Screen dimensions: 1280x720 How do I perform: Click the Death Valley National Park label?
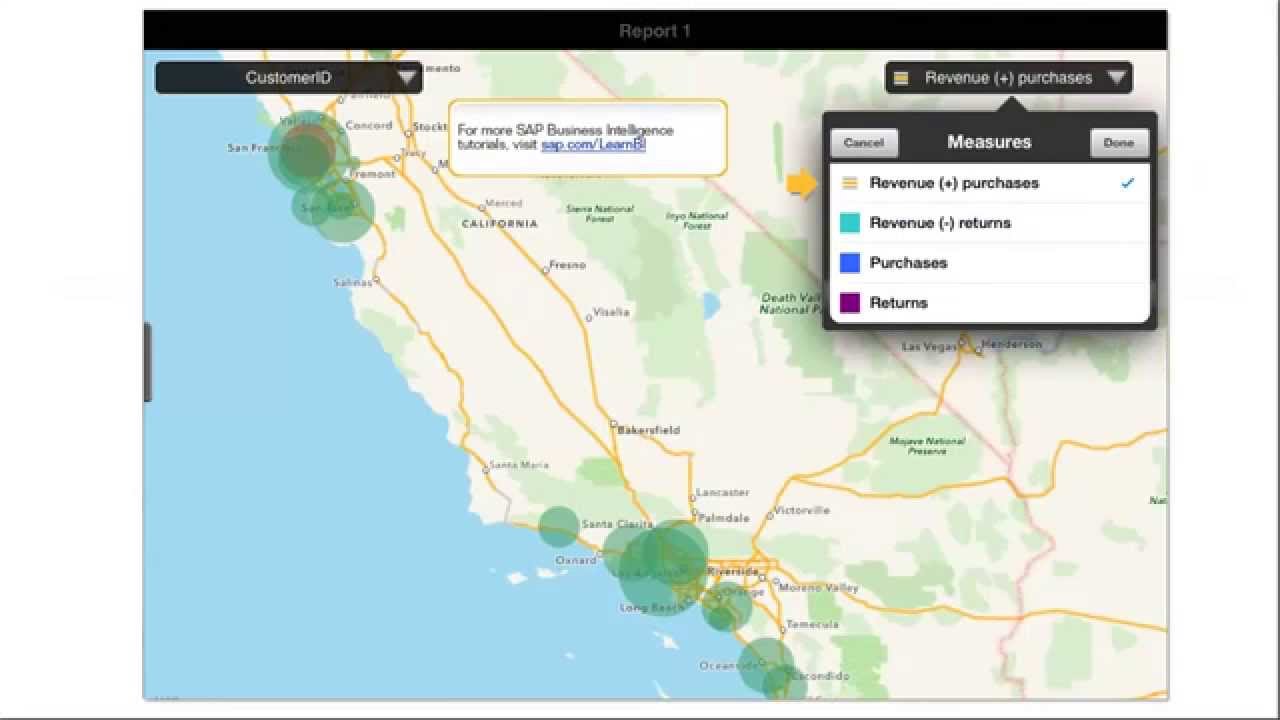pos(792,303)
